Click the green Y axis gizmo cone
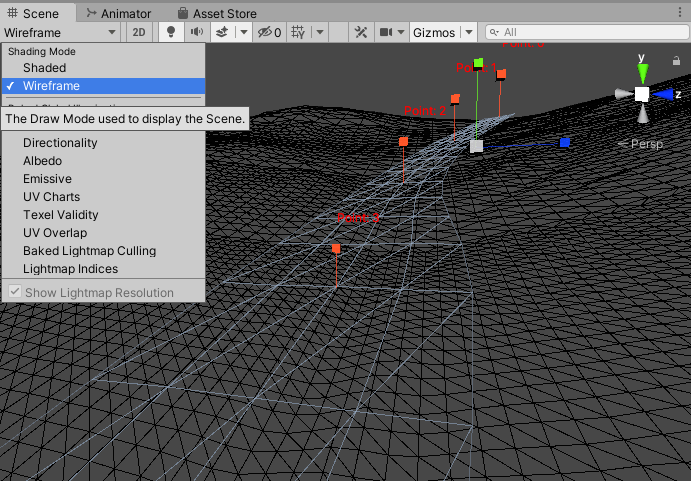 pos(643,73)
